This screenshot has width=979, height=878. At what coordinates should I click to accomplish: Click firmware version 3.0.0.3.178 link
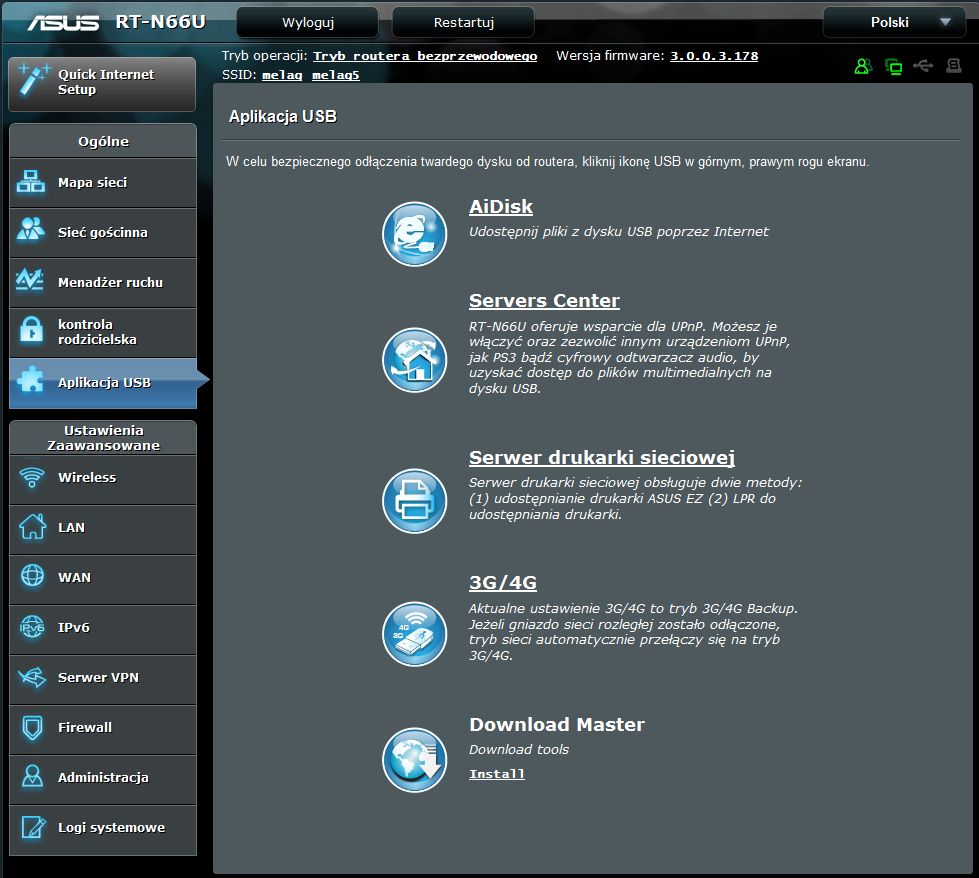[714, 56]
